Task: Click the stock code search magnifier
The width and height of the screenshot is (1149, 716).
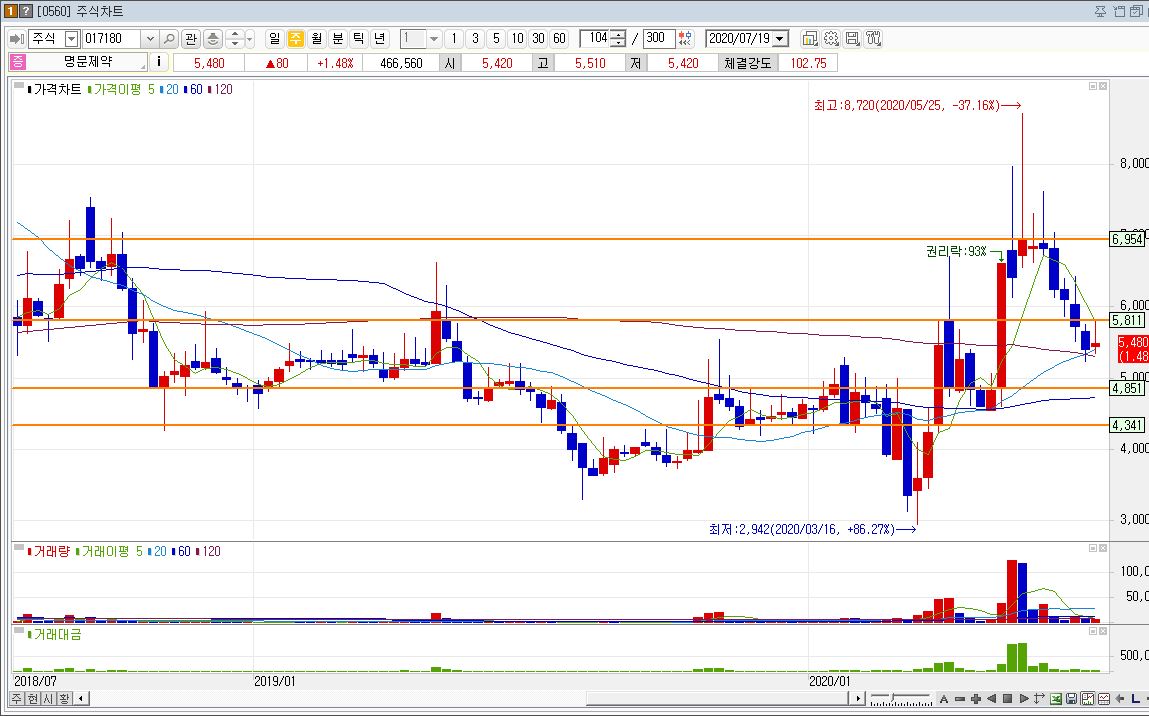Action: point(169,39)
